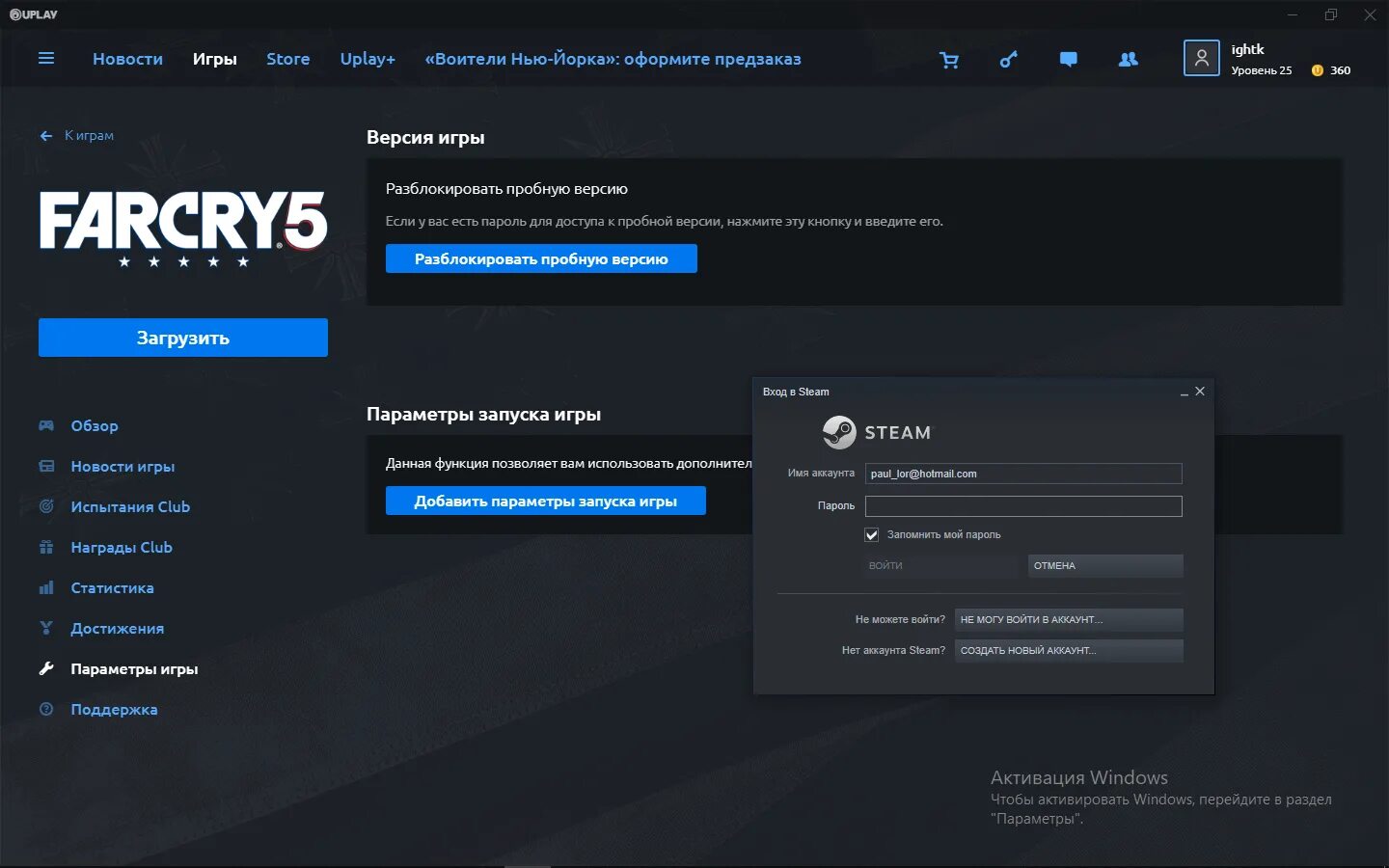Open the friends icon
The height and width of the screenshot is (868, 1389).
click(x=1128, y=60)
